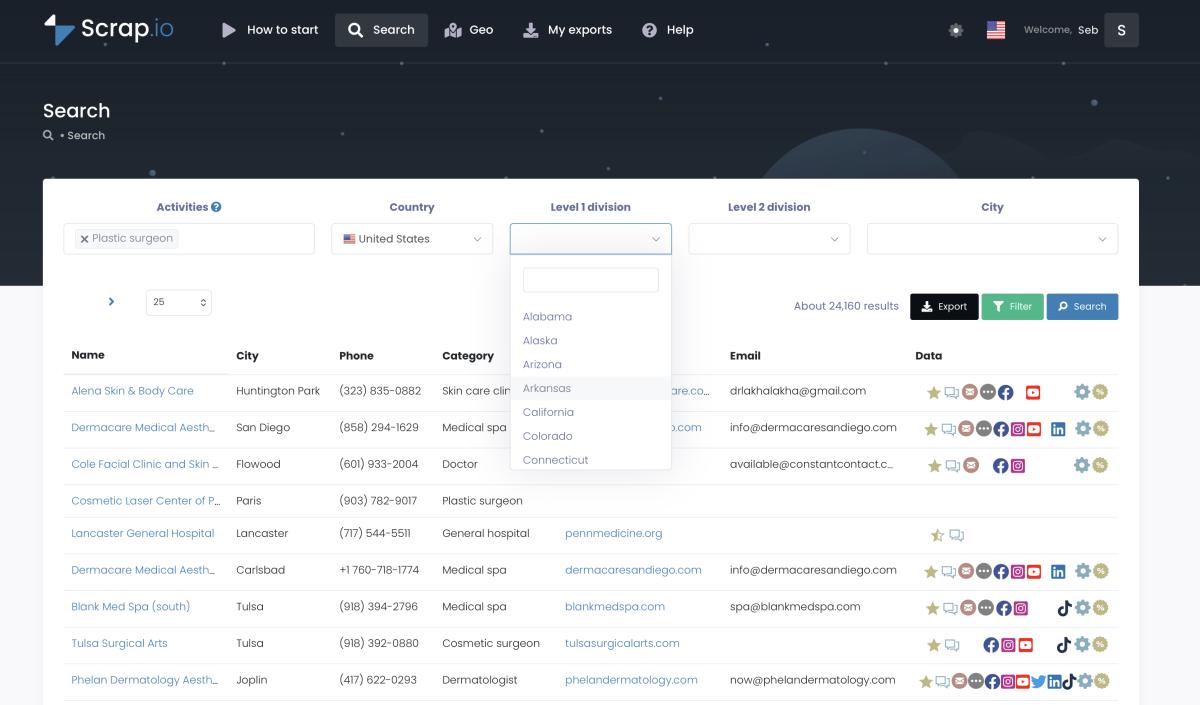The width and height of the screenshot is (1200, 705).
Task: Click the Instagram icon for Cole Facial Clinic
Action: (1018, 465)
